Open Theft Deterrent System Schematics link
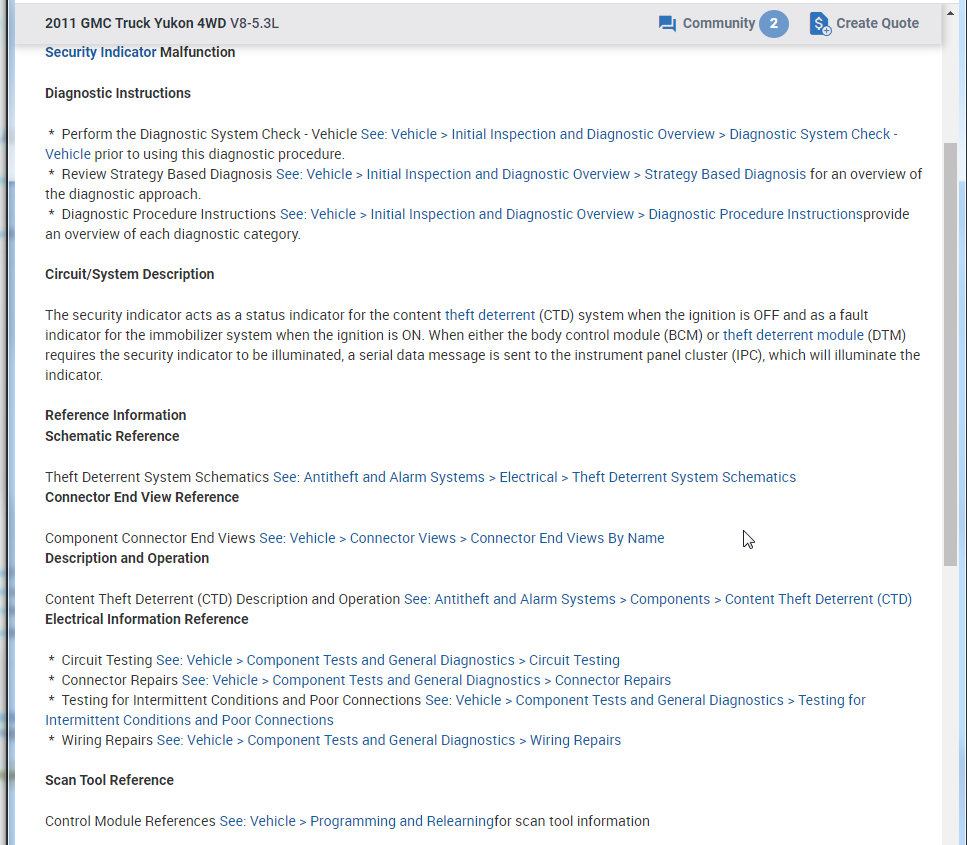The height and width of the screenshot is (845, 967). [x=683, y=477]
